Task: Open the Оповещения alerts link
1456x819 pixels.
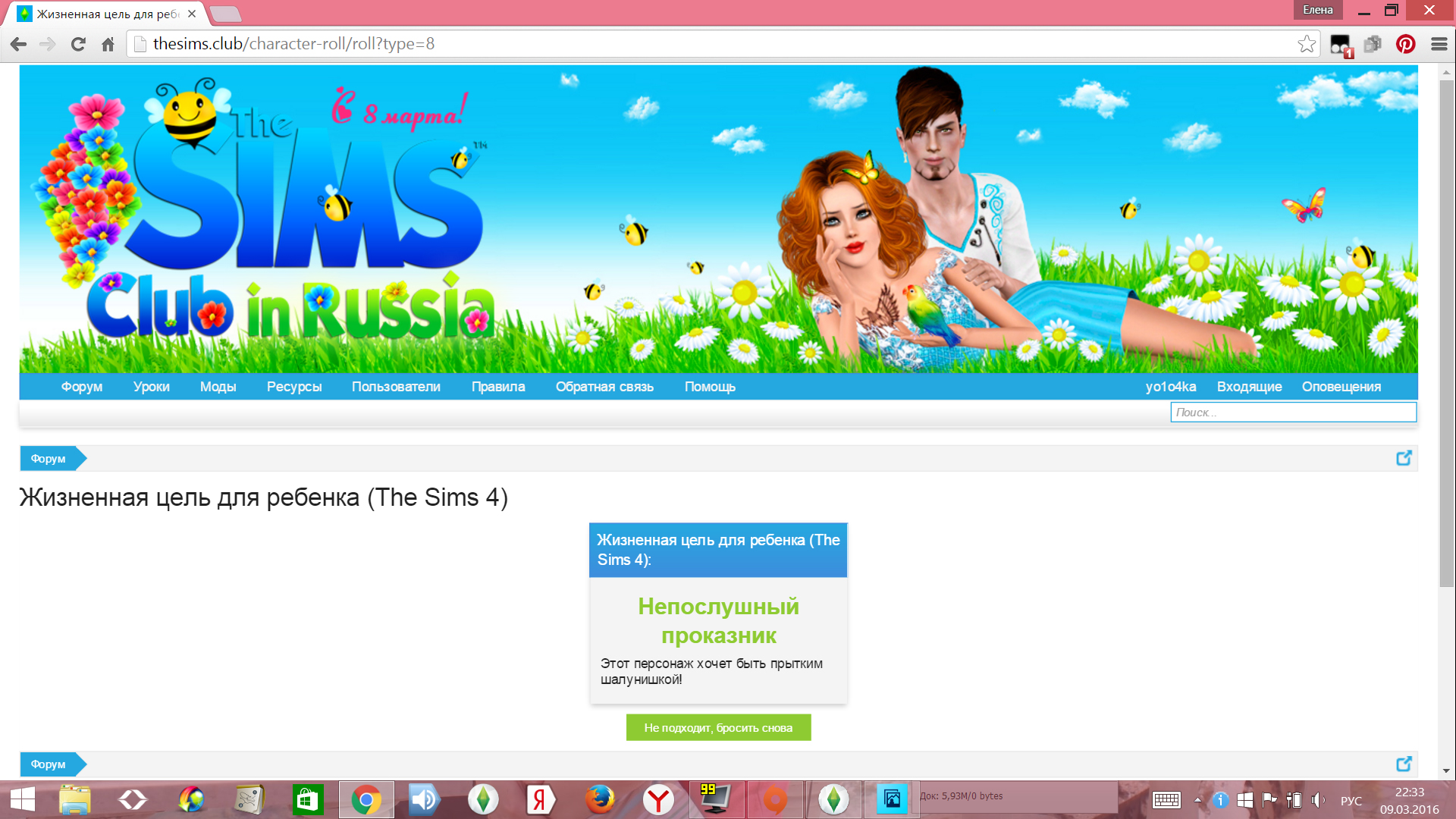Action: (x=1341, y=387)
